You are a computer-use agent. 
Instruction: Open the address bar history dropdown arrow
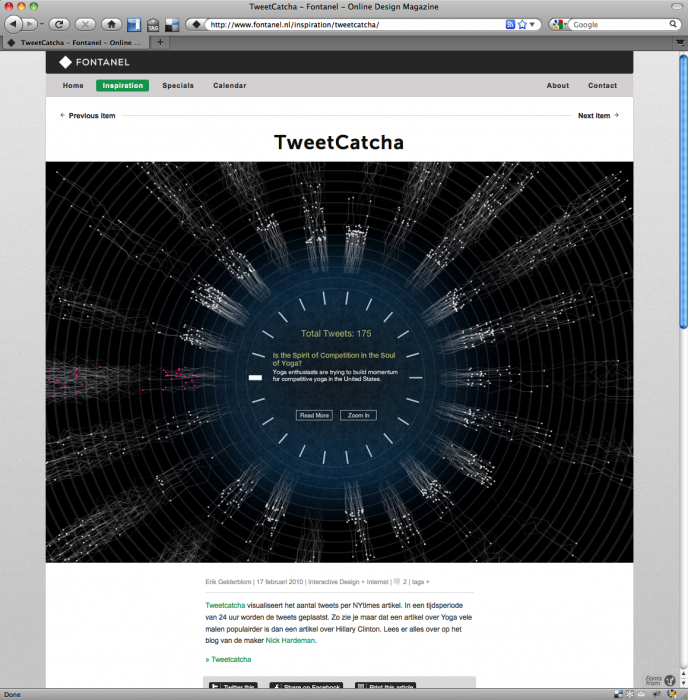click(532, 25)
